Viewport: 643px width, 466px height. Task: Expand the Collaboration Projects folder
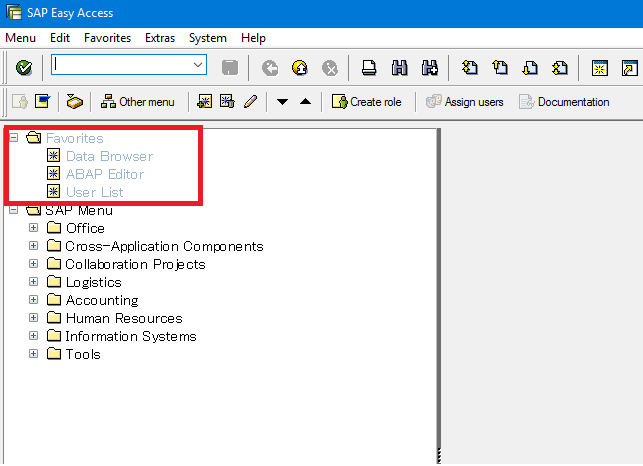(x=34, y=264)
